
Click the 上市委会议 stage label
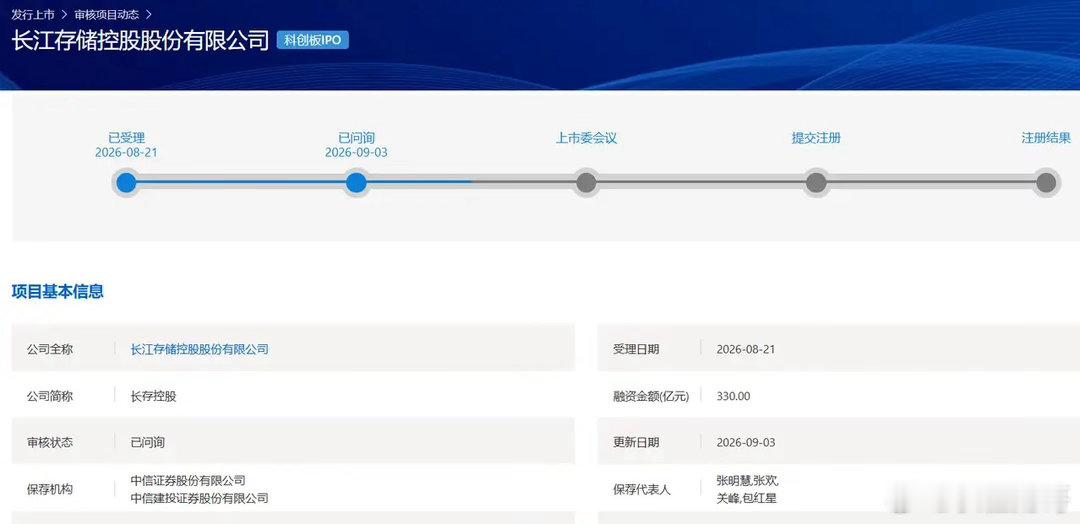click(x=586, y=138)
